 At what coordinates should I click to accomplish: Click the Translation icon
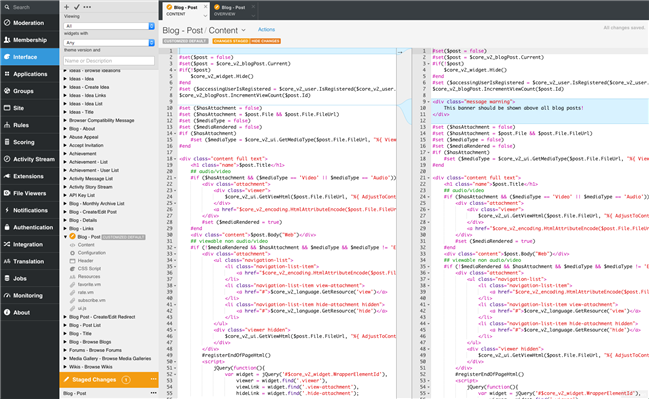(7, 261)
